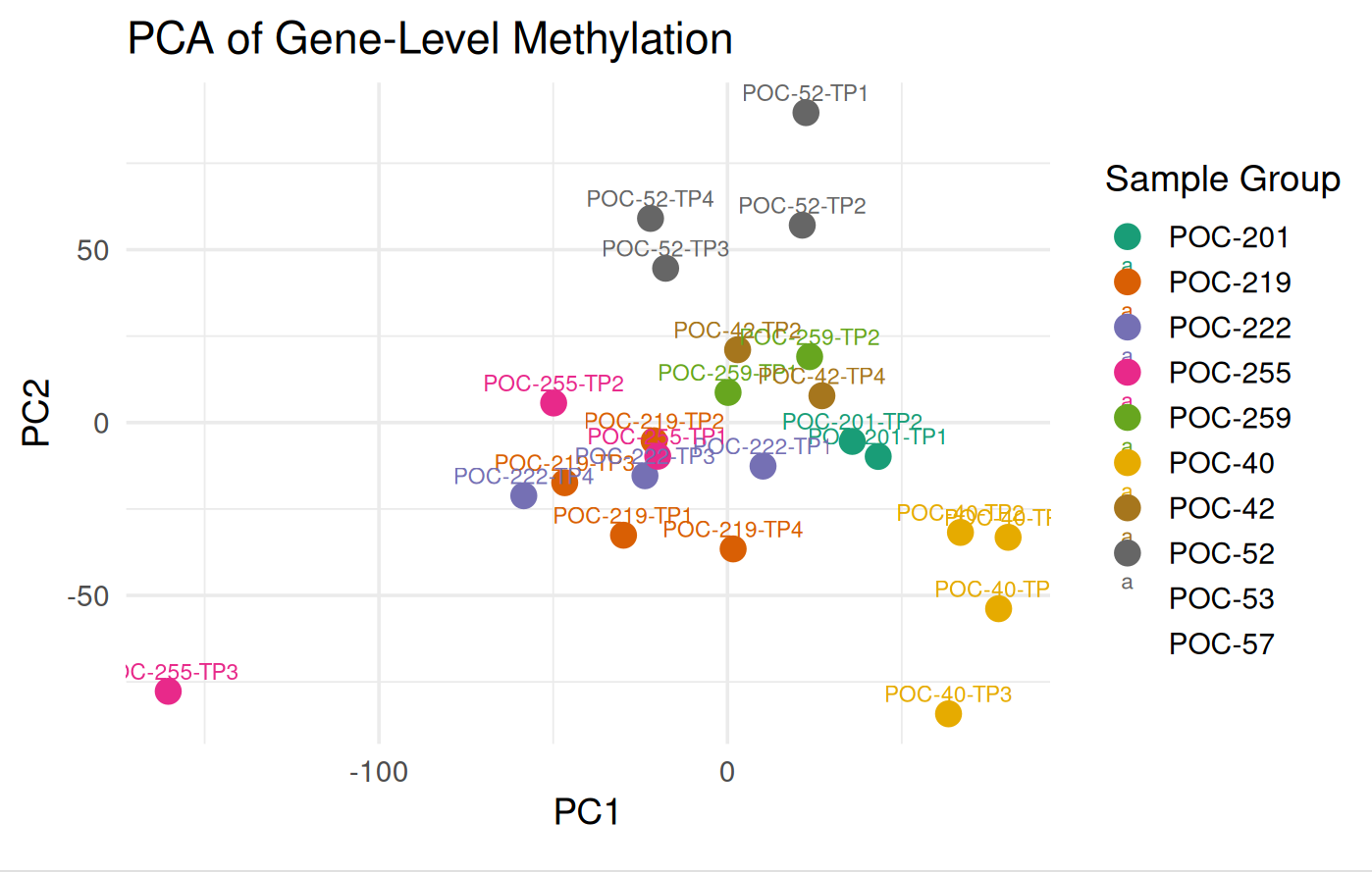Select the POC-222 purple legend swatch
The width and height of the screenshot is (1372, 873).
1128,327
